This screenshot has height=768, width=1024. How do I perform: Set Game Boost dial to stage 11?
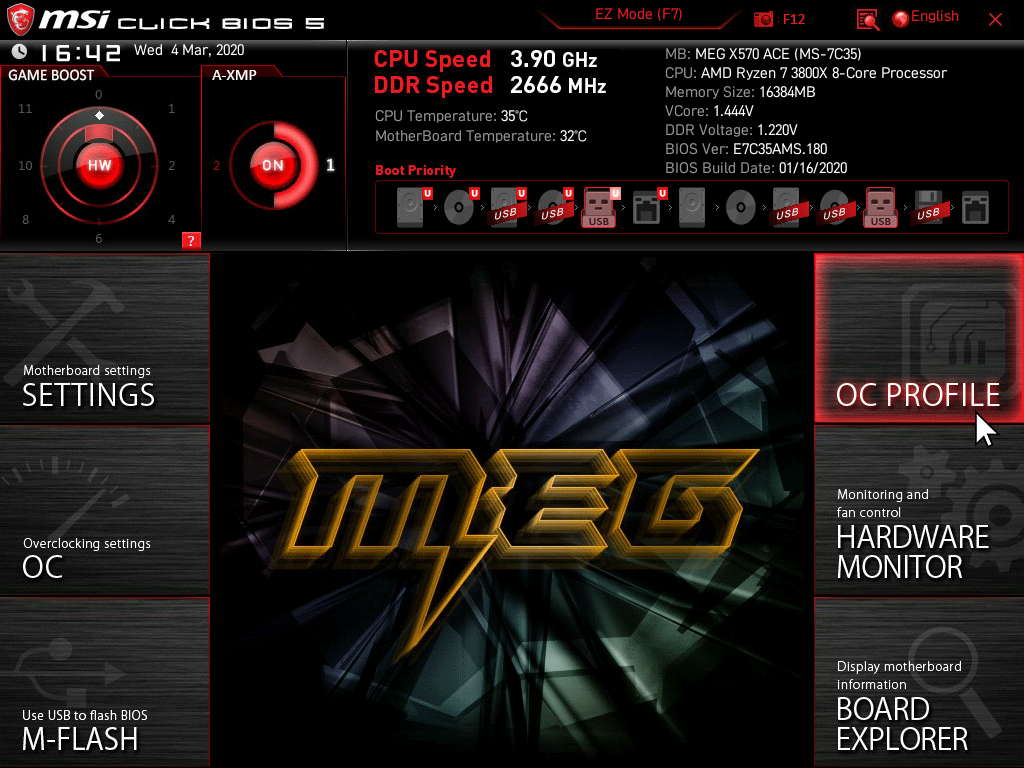click(x=25, y=108)
